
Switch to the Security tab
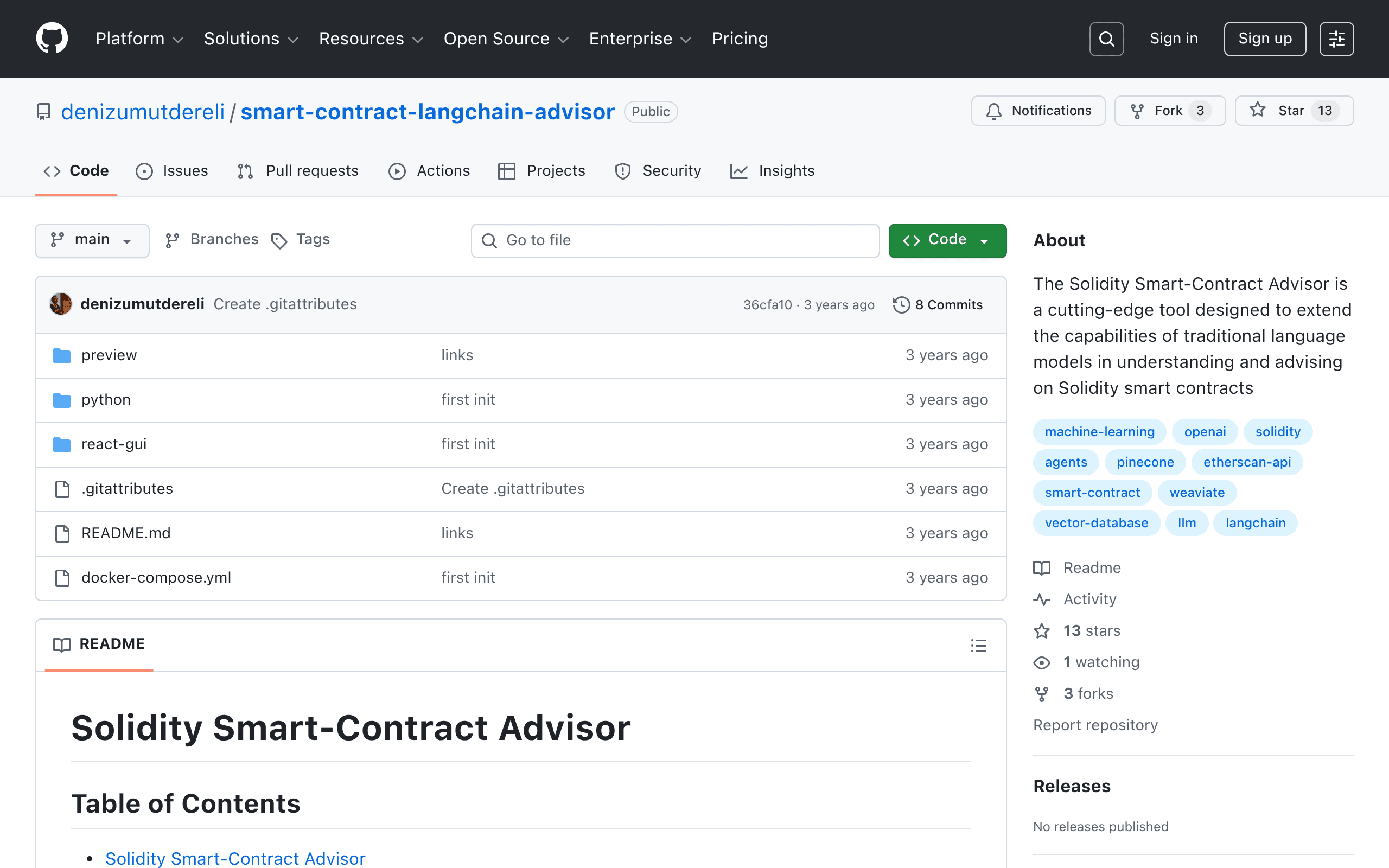point(658,171)
